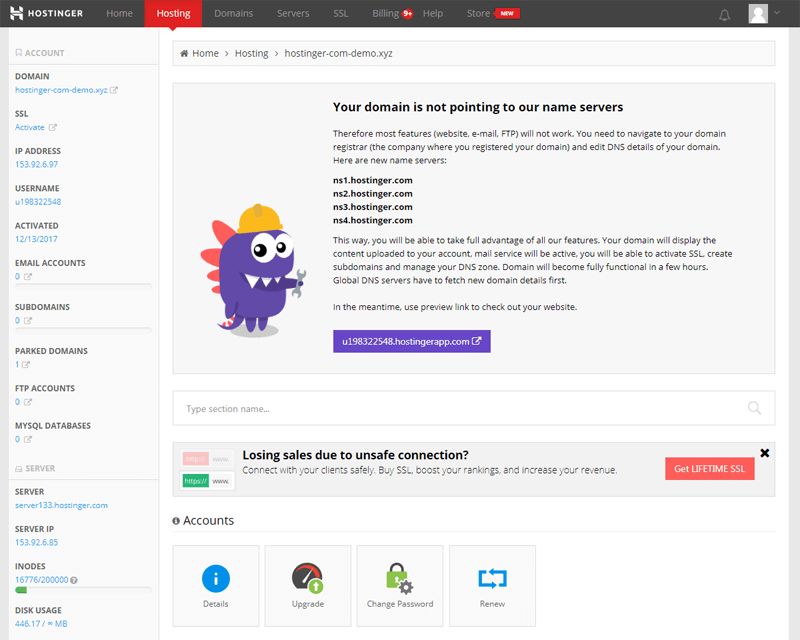800x640 pixels.
Task: Click the inodes usage progress bar
Action: [83, 591]
